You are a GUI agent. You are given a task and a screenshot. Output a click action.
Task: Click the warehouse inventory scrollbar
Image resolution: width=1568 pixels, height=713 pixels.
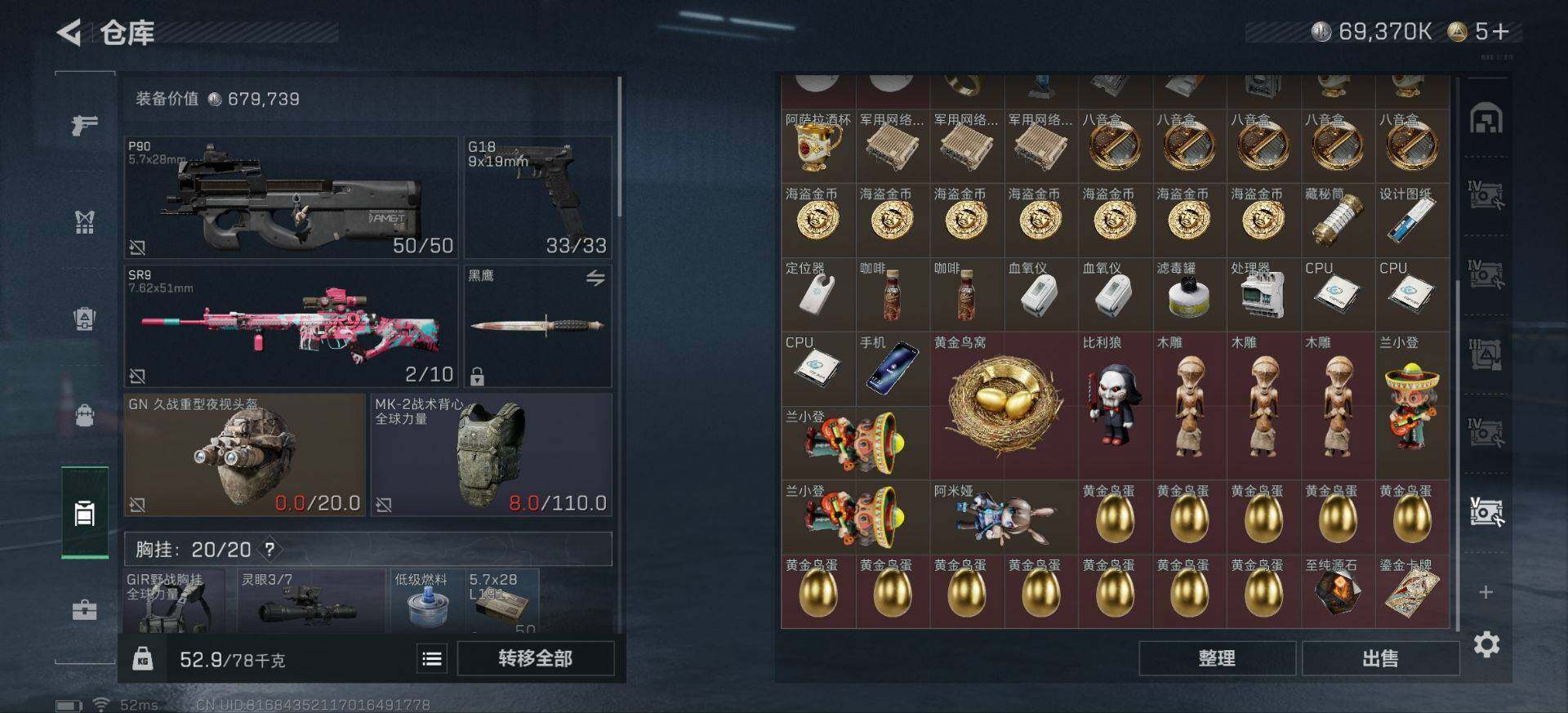tap(1458, 453)
